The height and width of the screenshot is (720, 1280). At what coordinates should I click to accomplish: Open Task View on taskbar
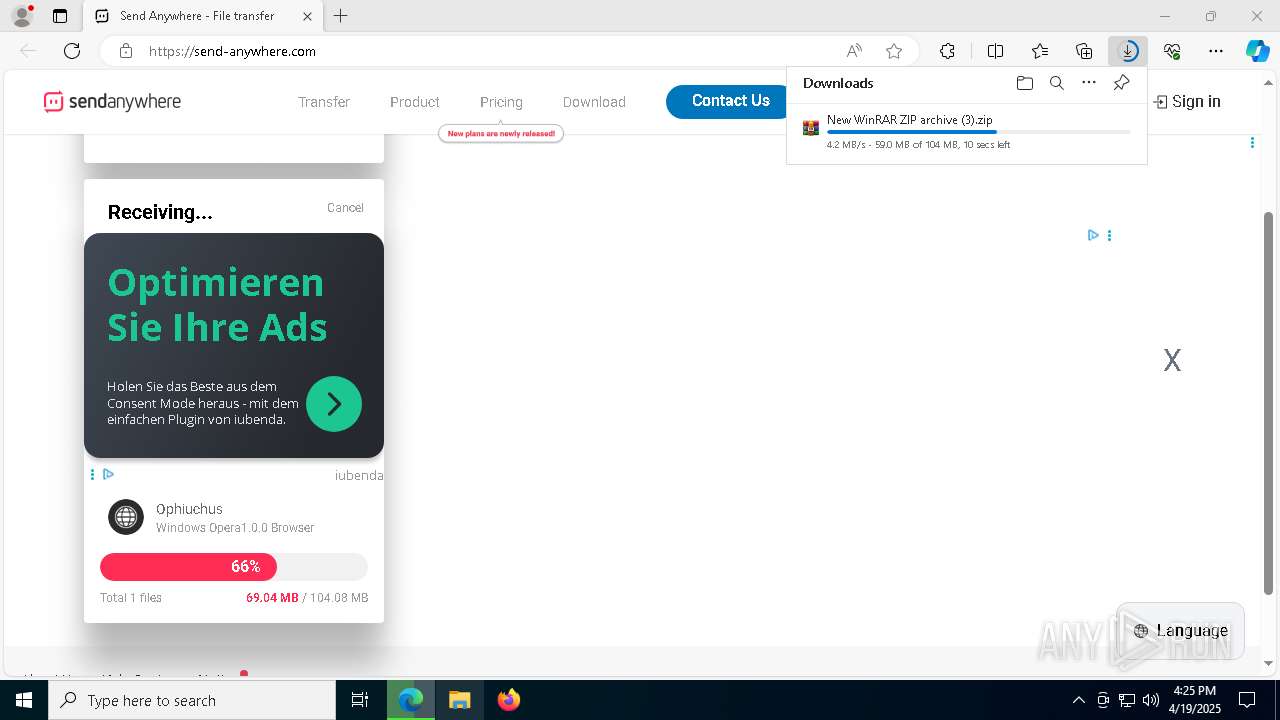pyautogui.click(x=360, y=700)
